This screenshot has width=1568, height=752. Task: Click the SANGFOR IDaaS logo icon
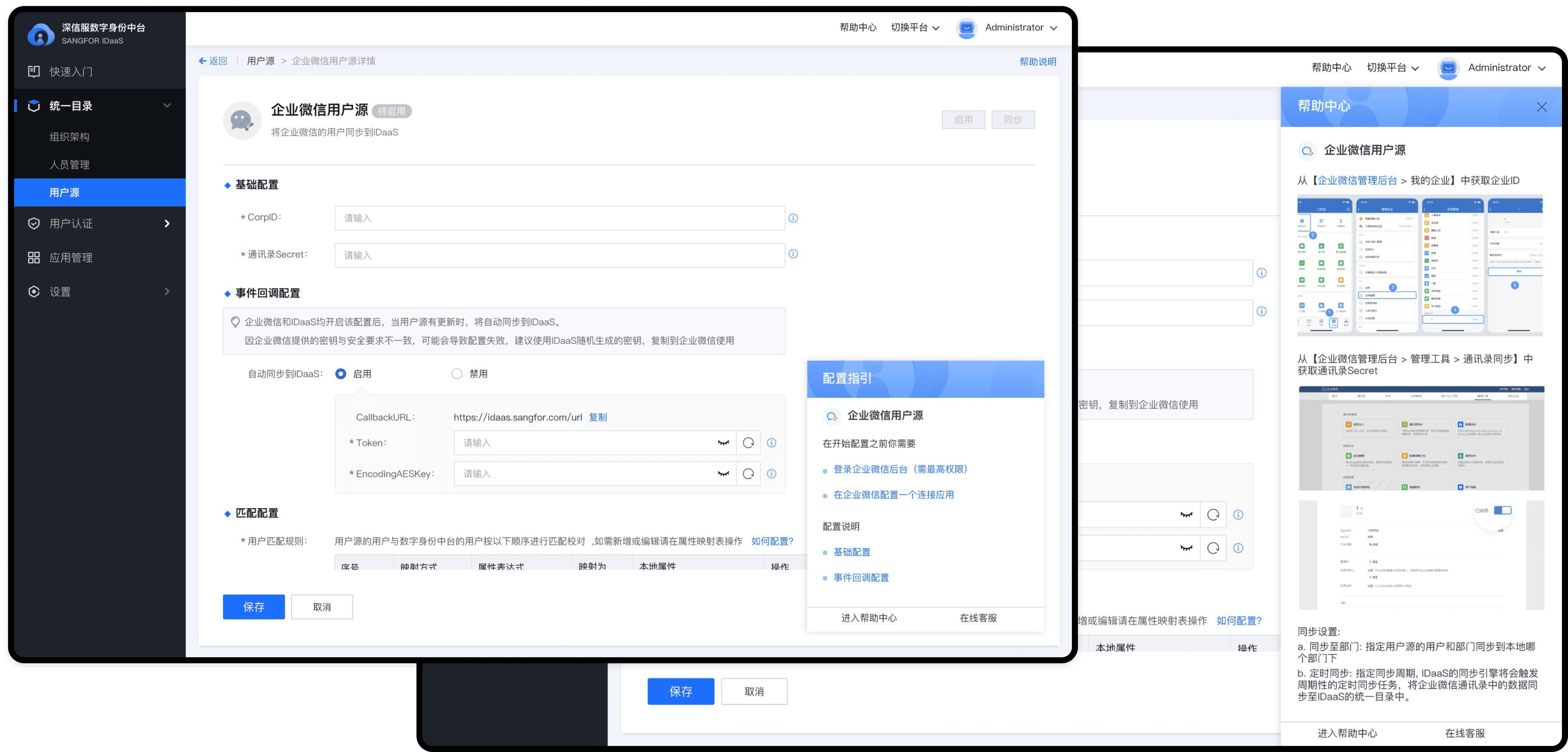[41, 34]
